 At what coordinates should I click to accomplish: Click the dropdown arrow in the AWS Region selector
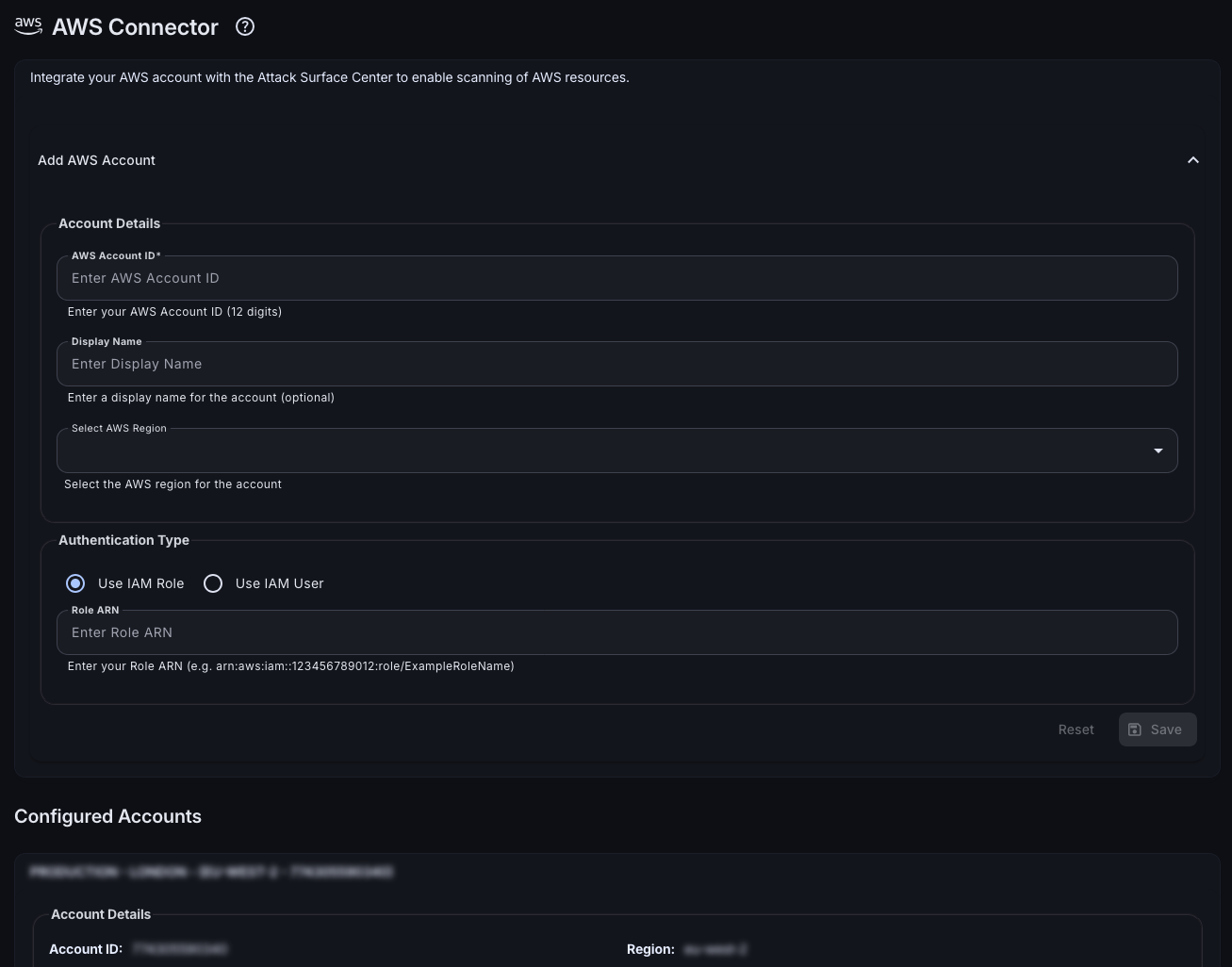click(1158, 451)
